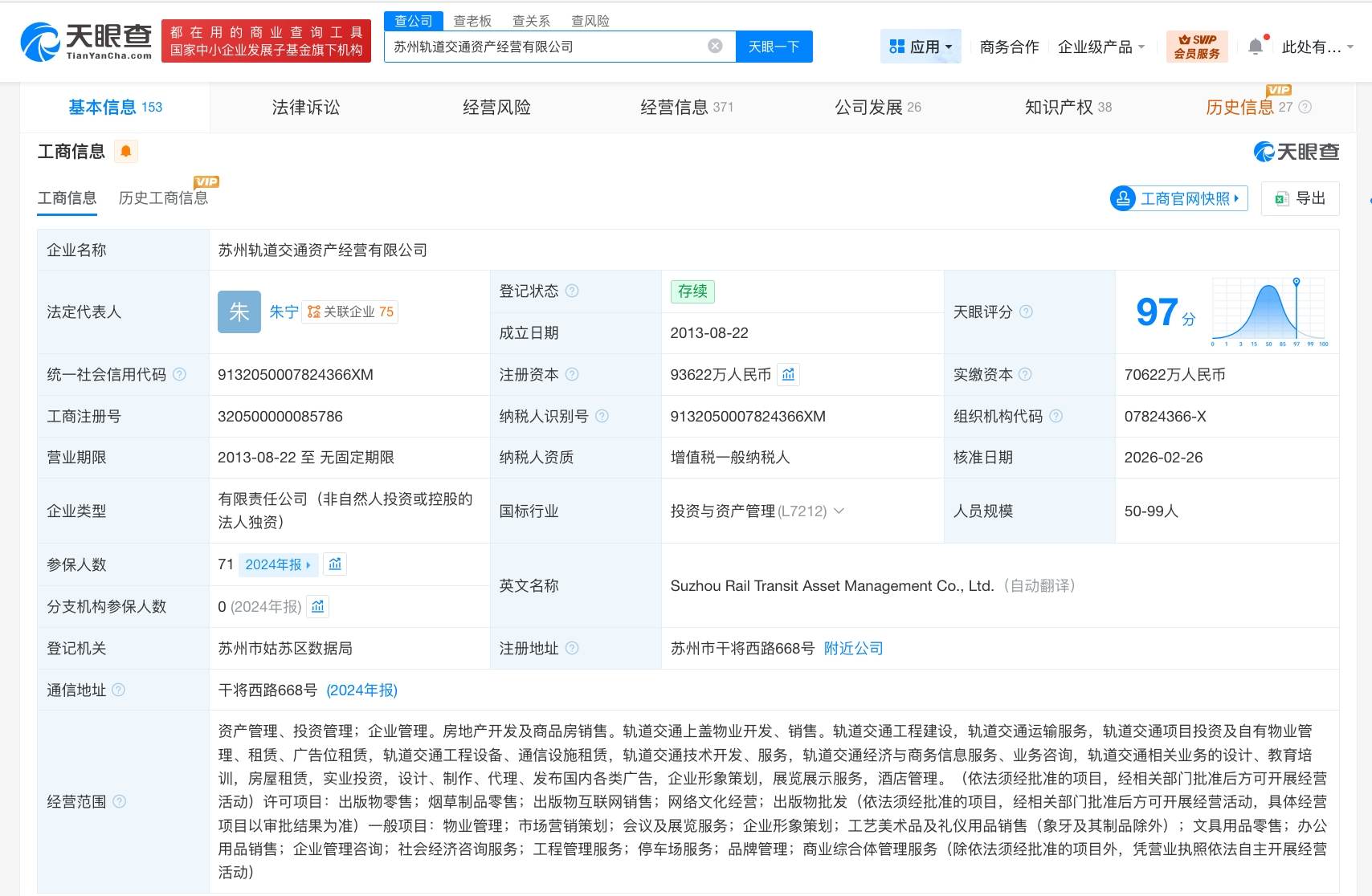Clear the search box text
The width and height of the screenshot is (1372, 896).
714,47
